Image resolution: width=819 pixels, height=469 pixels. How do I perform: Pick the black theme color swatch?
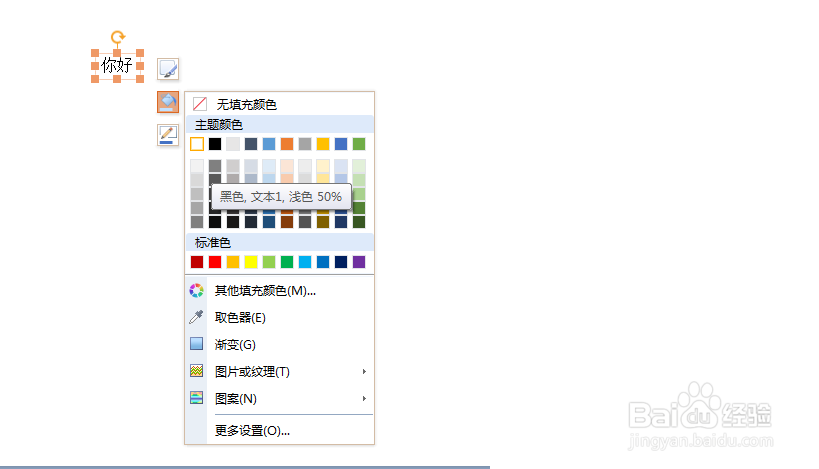tap(215, 144)
